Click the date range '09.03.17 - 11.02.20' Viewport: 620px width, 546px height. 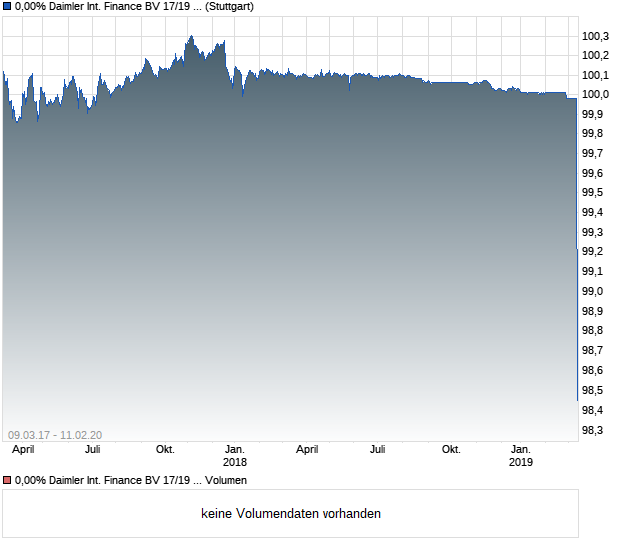(x=55, y=435)
